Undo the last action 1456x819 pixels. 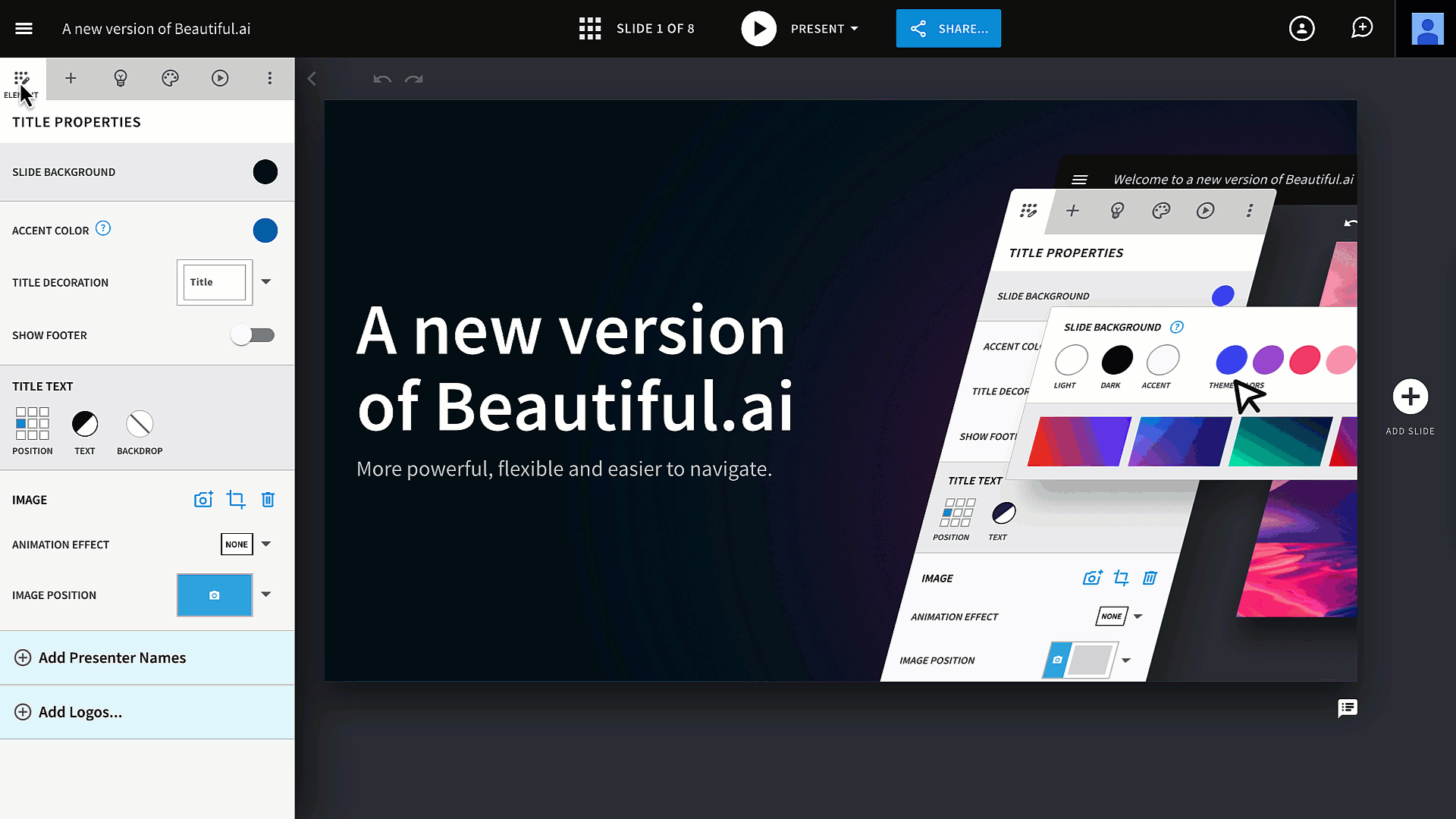pyautogui.click(x=382, y=79)
